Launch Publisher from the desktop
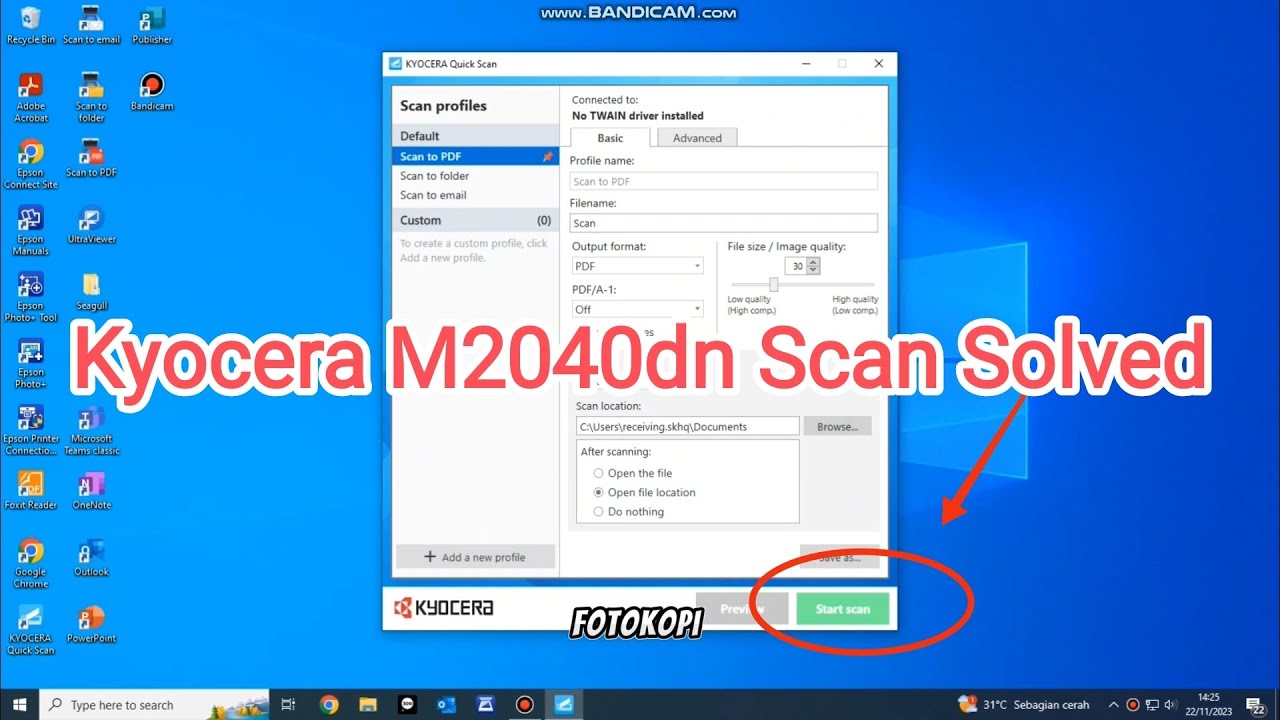The image size is (1280, 720). (x=152, y=26)
